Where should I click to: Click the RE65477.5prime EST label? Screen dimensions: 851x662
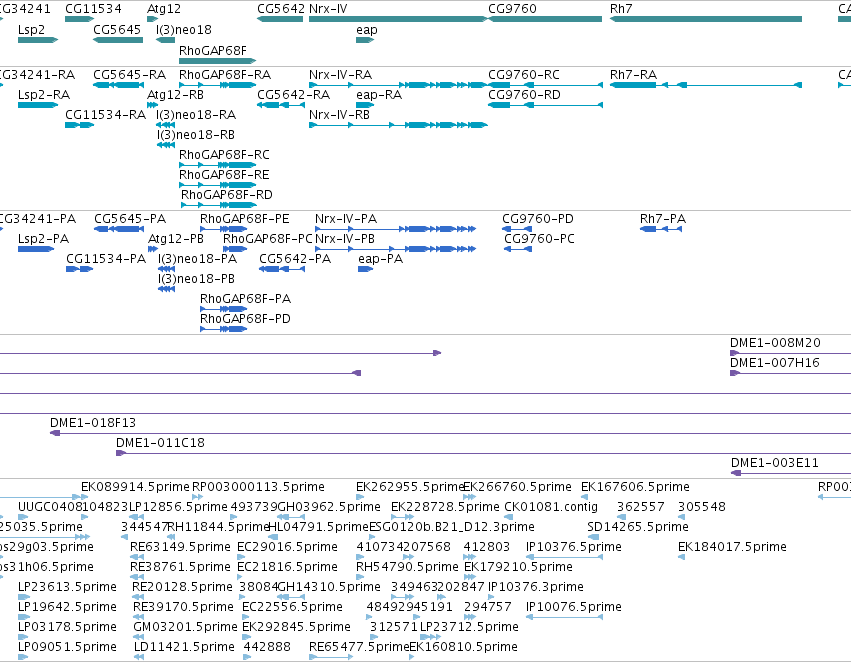(x=359, y=647)
